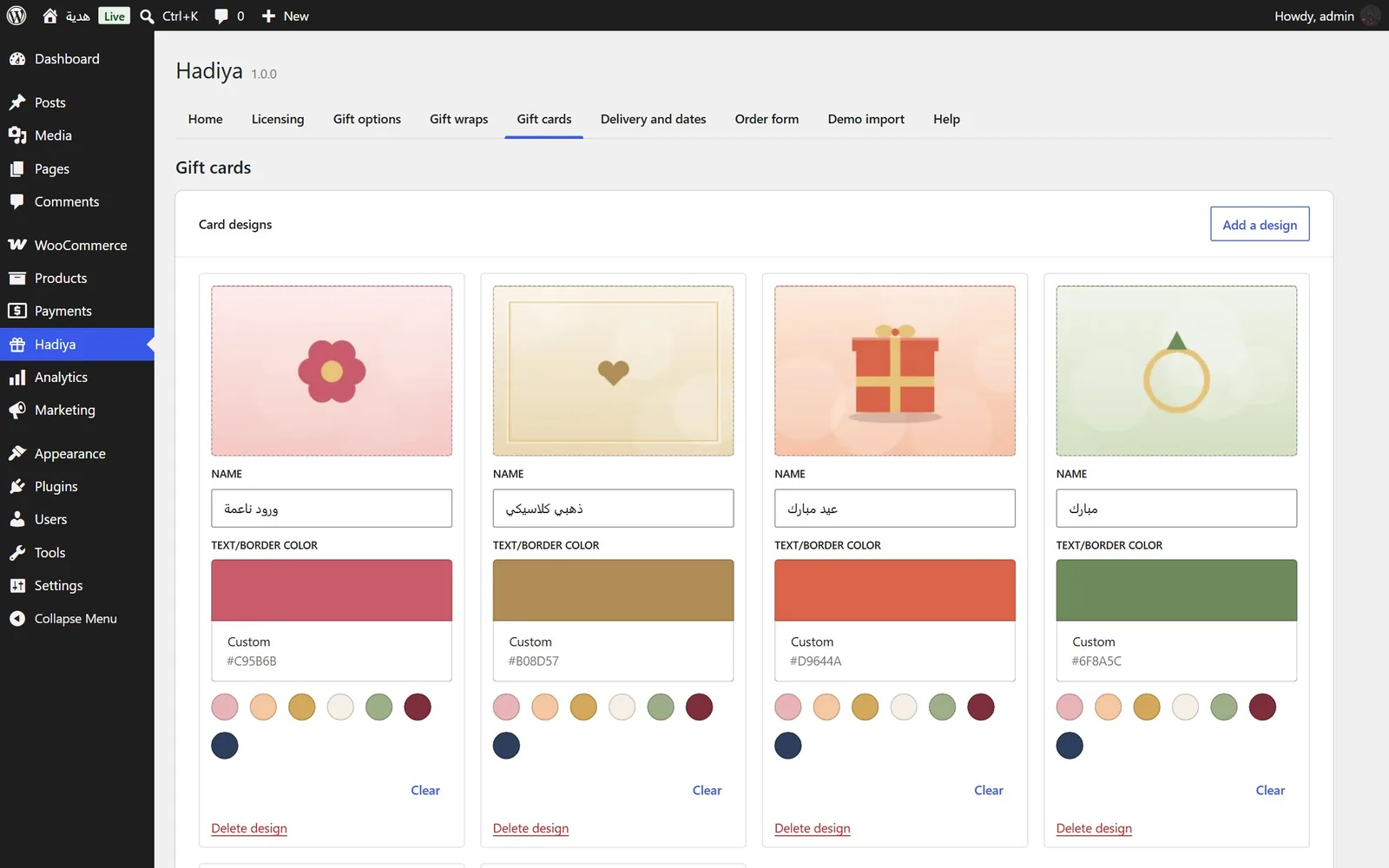The image size is (1389, 868).
Task: Switch to the Gift options tab
Action: coord(367,119)
